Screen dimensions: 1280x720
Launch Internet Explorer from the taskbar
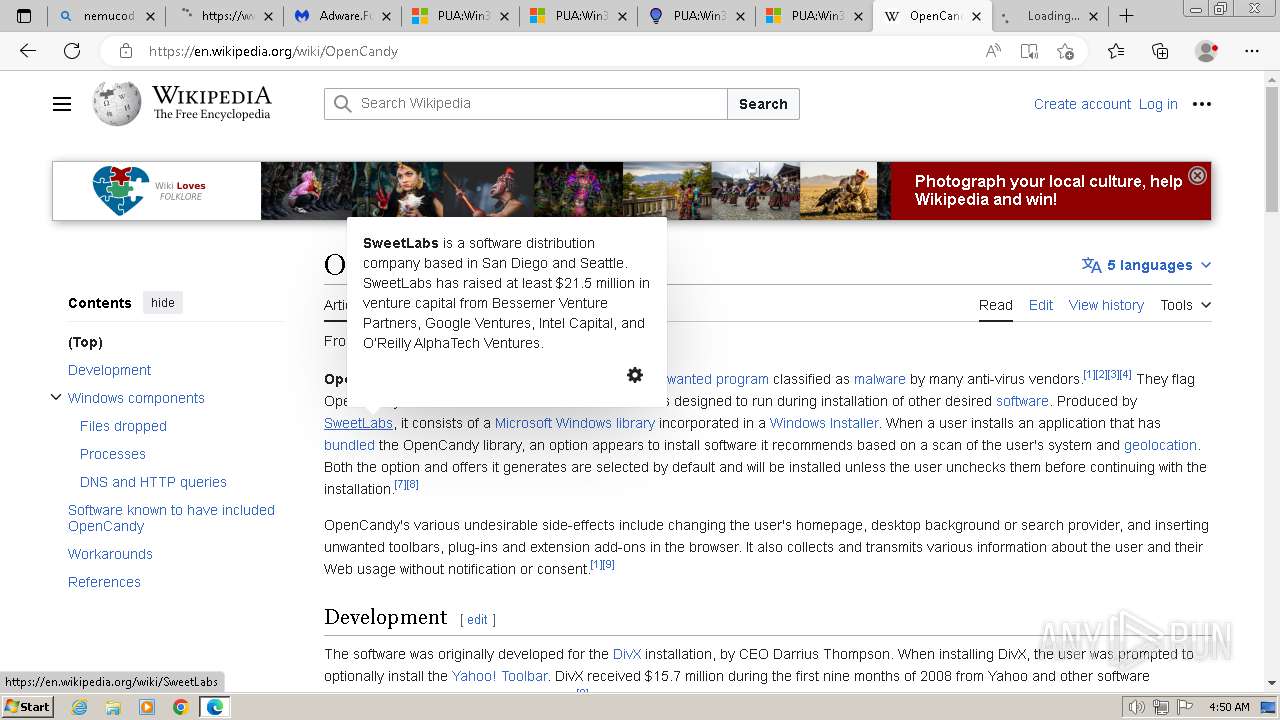(x=80, y=707)
